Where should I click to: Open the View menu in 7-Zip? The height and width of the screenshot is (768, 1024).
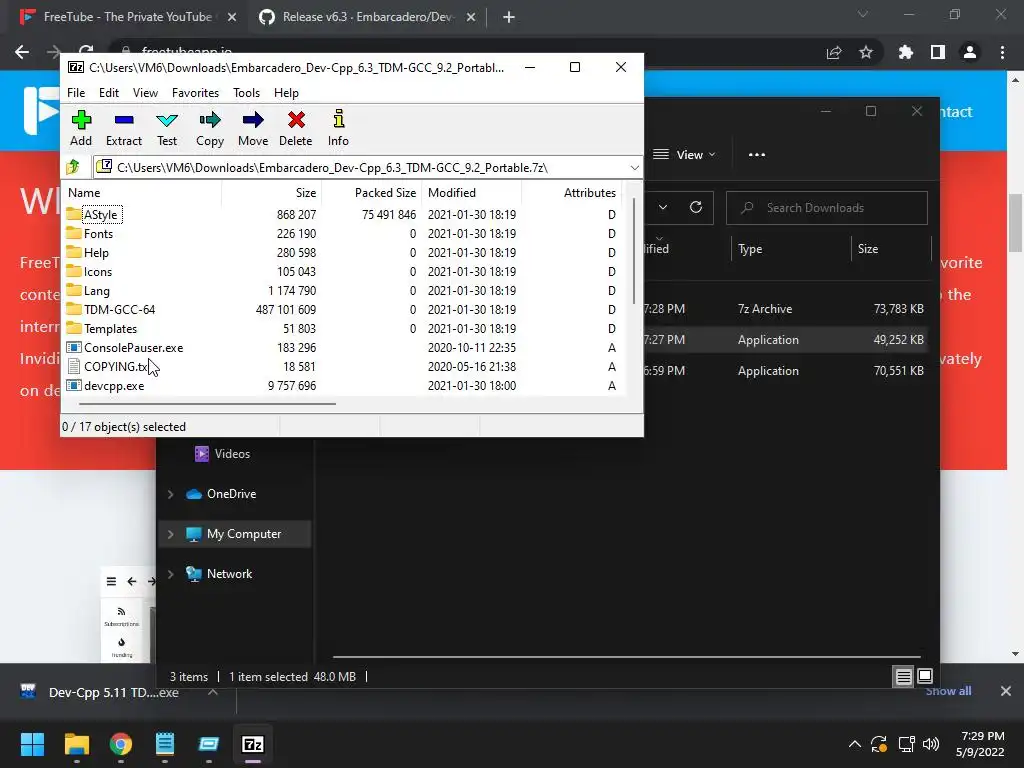pos(145,93)
